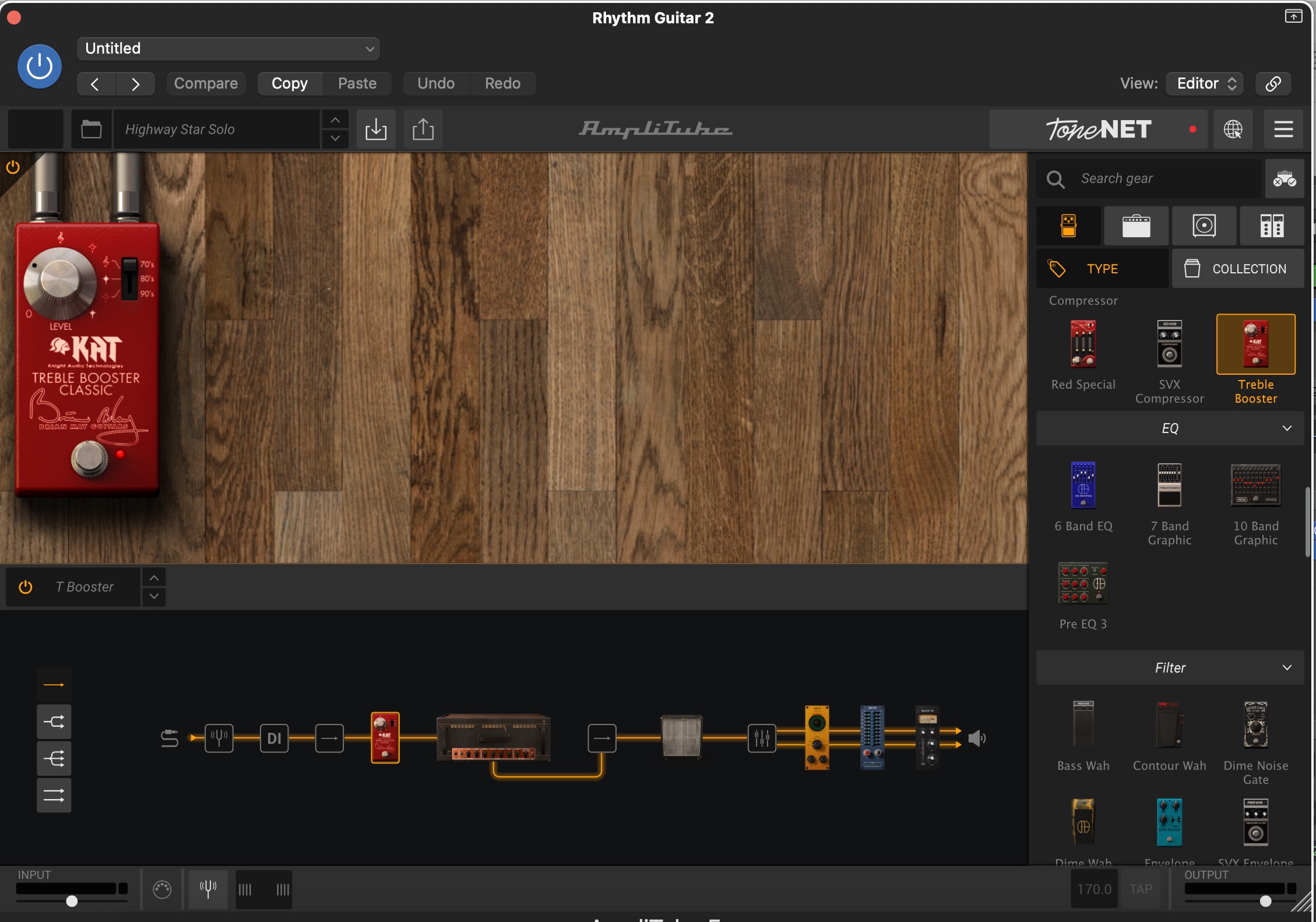Image resolution: width=1316 pixels, height=922 pixels.
Task: Click the TAP tempo button
Action: pyautogui.click(x=1141, y=889)
